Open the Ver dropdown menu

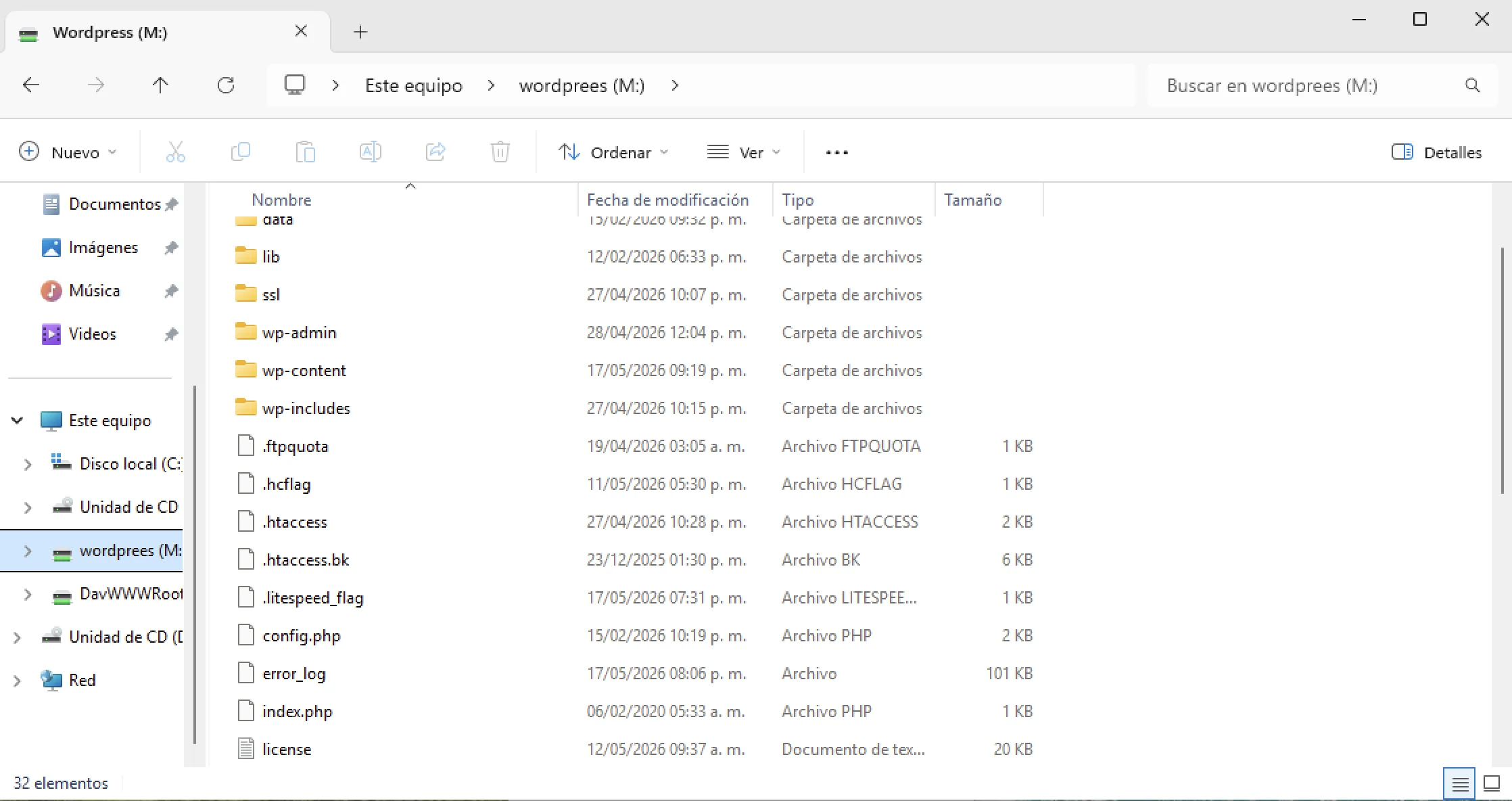[x=744, y=152]
